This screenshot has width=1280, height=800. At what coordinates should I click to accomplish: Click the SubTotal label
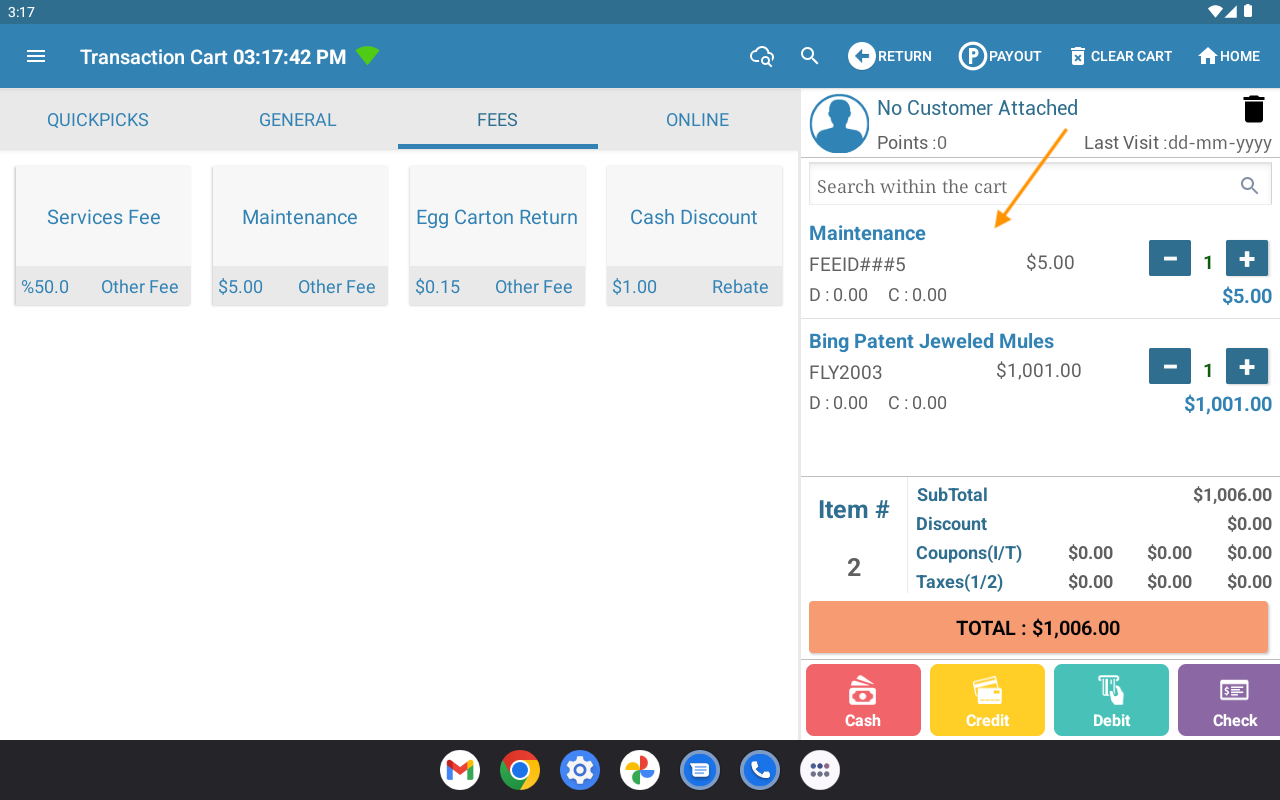(952, 495)
